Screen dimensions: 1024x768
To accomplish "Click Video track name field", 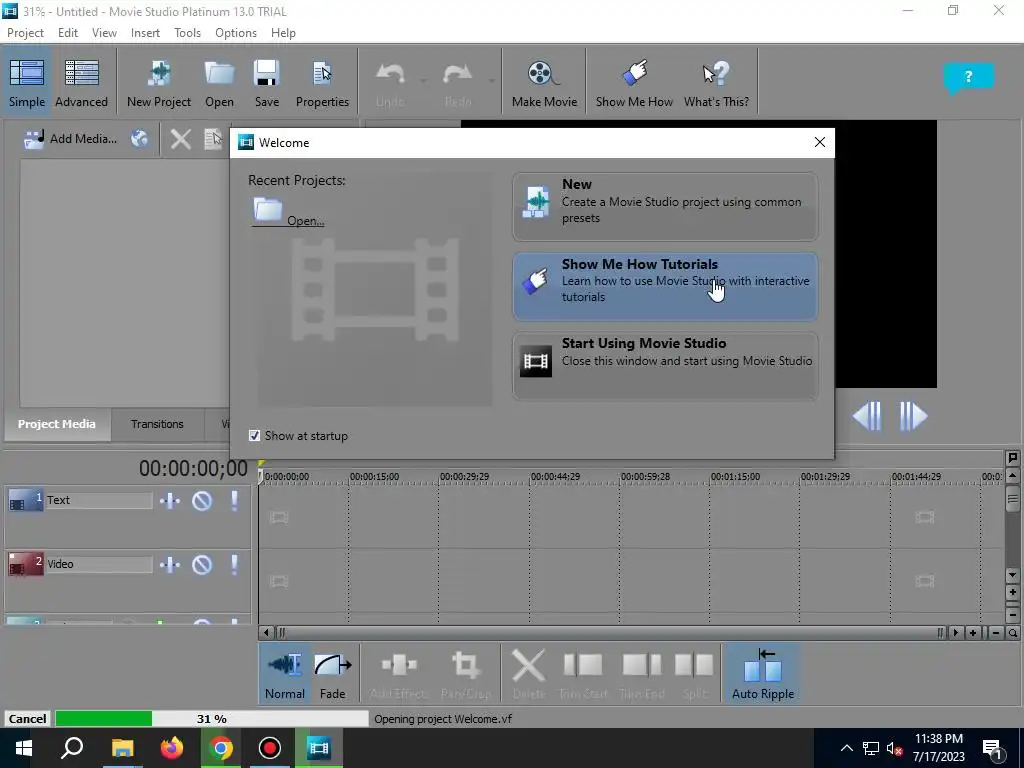I will [98, 564].
